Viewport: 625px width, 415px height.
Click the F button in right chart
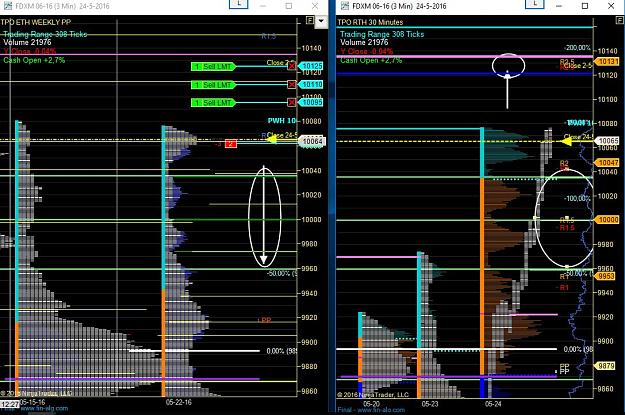pos(620,20)
